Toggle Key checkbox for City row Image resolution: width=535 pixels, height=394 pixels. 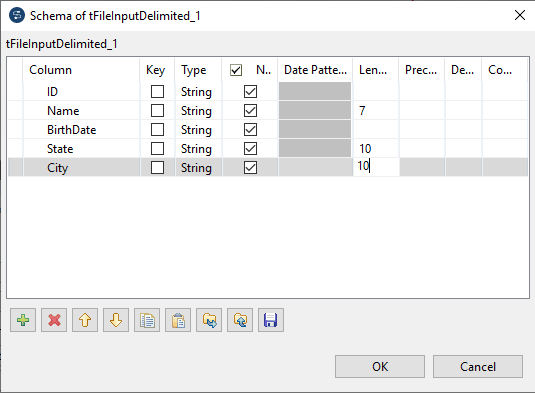(157, 168)
